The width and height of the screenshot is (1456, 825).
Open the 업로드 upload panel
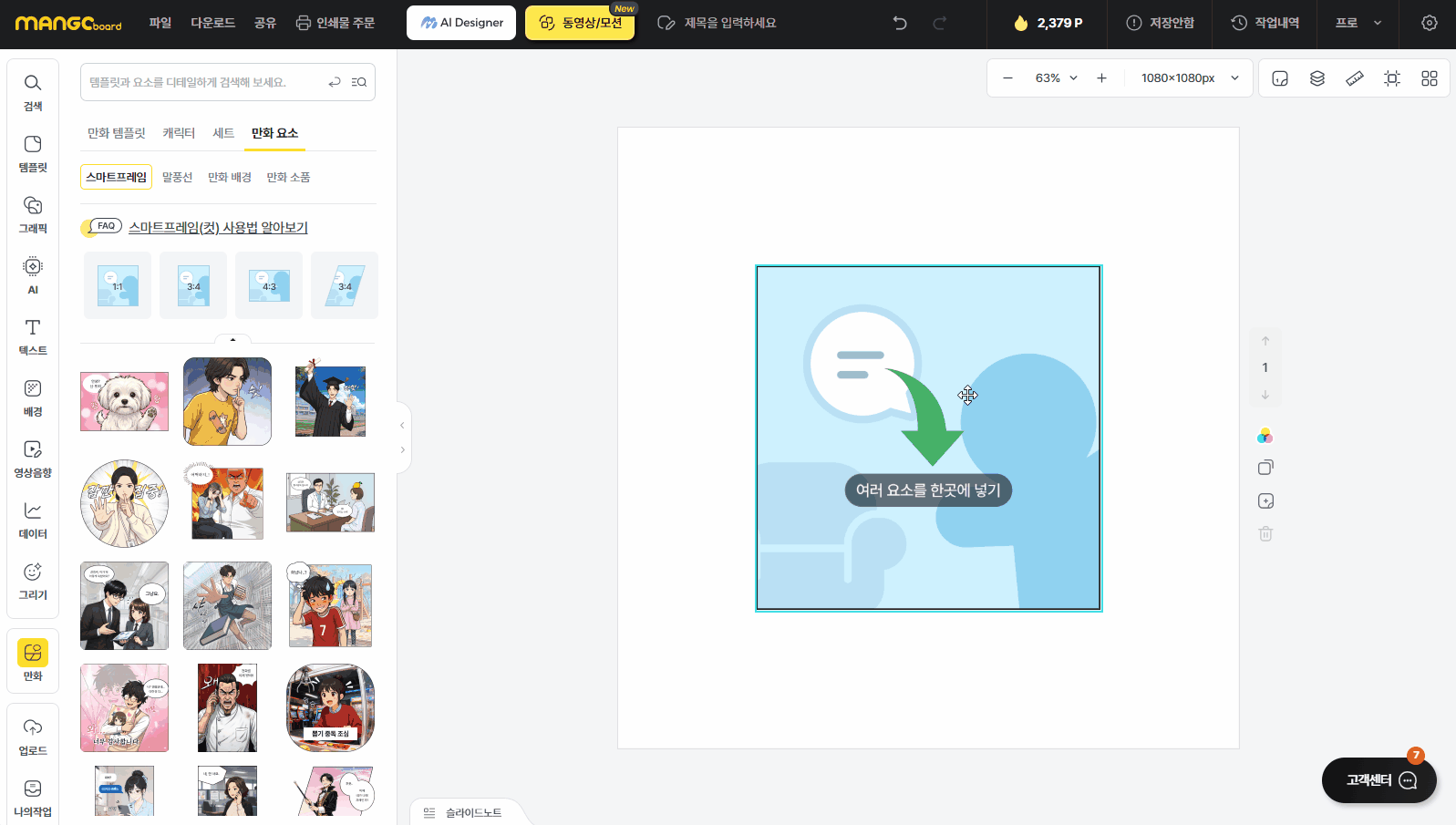click(33, 737)
